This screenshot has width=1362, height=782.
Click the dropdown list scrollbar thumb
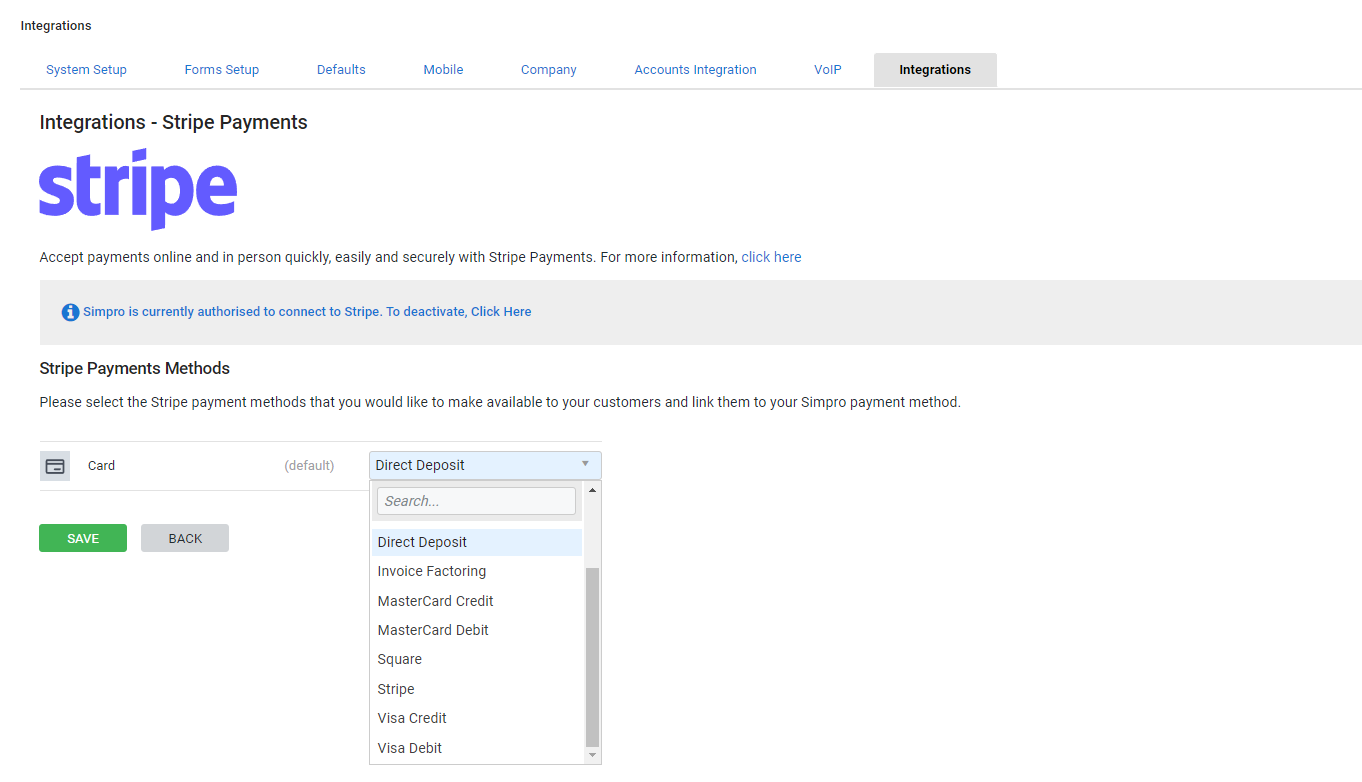(x=592, y=657)
